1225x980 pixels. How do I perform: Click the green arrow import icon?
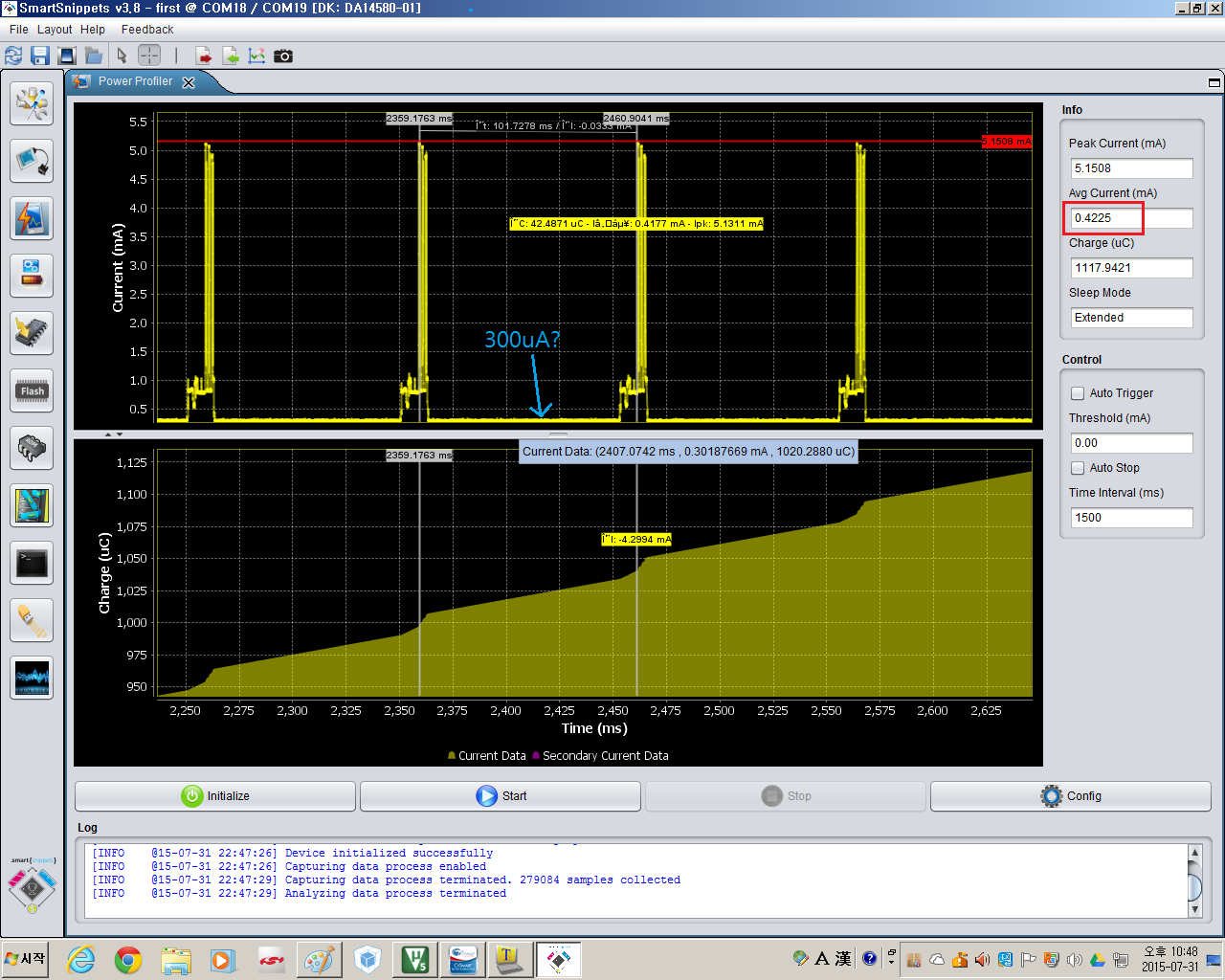(x=231, y=56)
